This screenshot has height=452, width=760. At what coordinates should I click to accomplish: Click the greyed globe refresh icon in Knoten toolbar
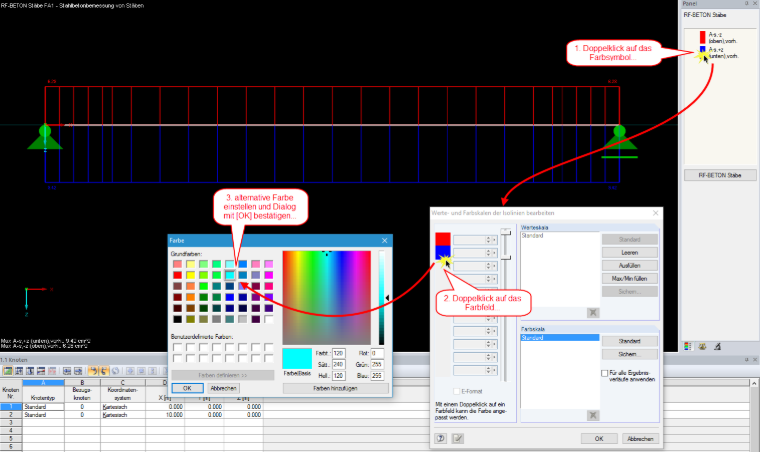pos(115,371)
